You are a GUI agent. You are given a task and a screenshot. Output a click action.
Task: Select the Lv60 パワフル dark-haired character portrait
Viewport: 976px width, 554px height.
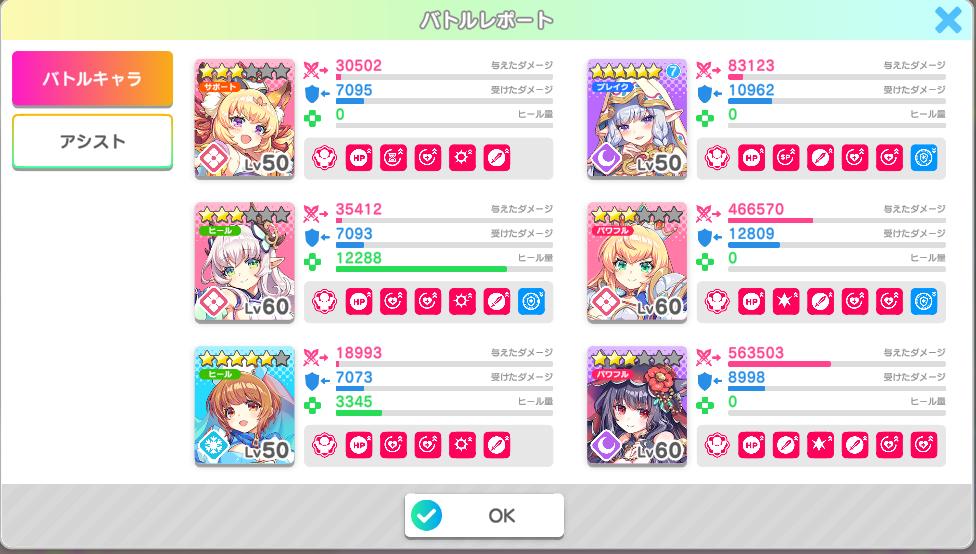tap(637, 406)
